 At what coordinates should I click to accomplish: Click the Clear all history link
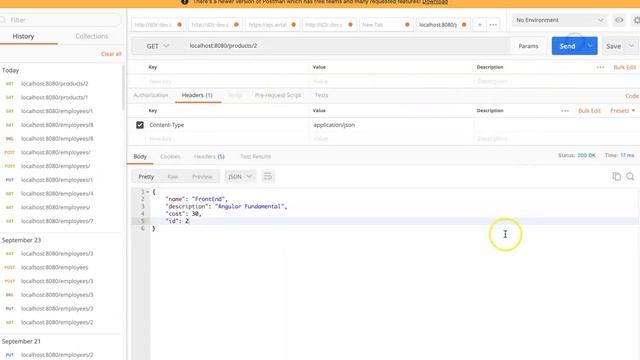111,54
